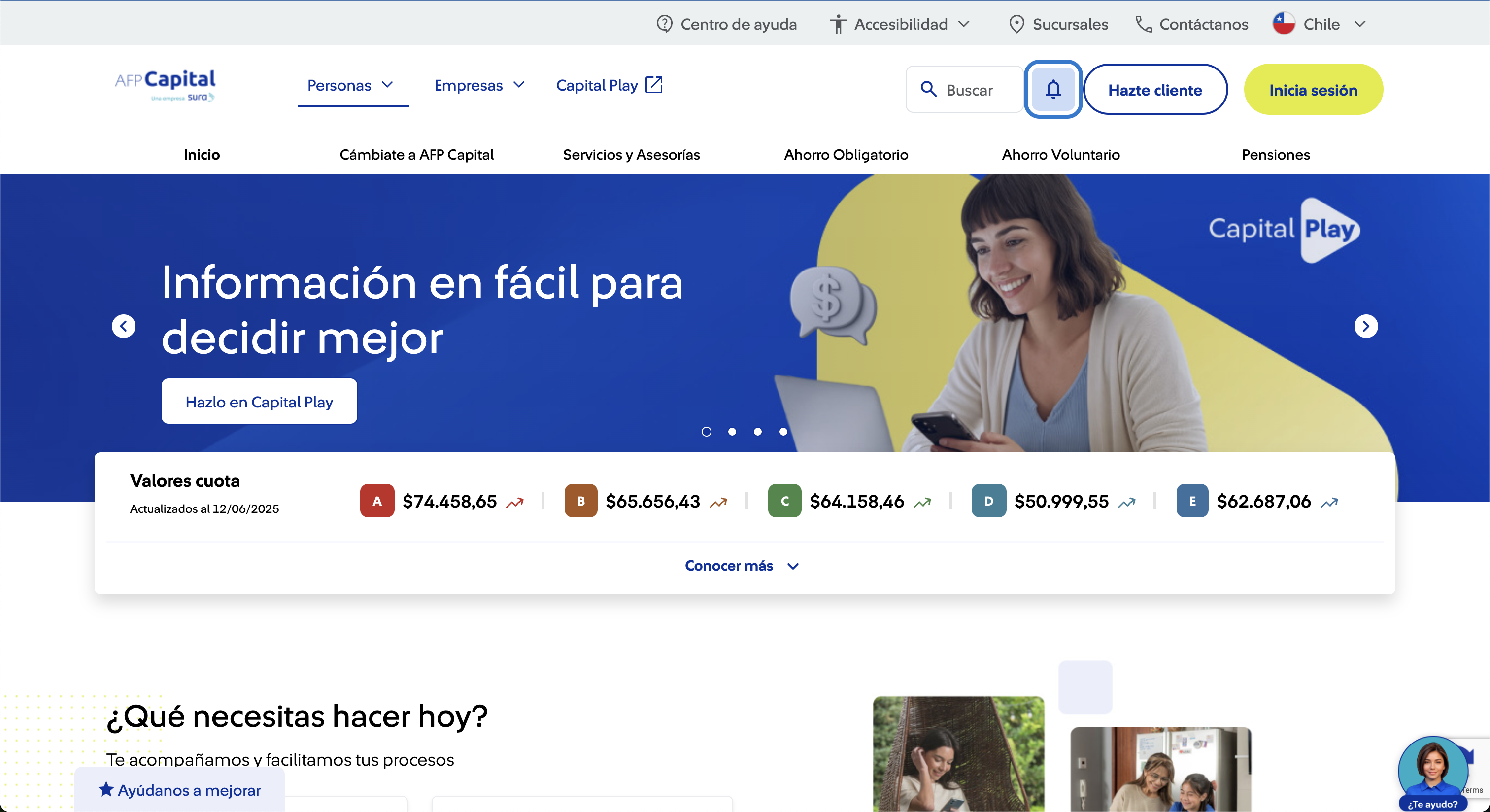The image size is (1490, 812).
Task: Select the Ahorro Voluntario navigation item
Action: click(1061, 154)
